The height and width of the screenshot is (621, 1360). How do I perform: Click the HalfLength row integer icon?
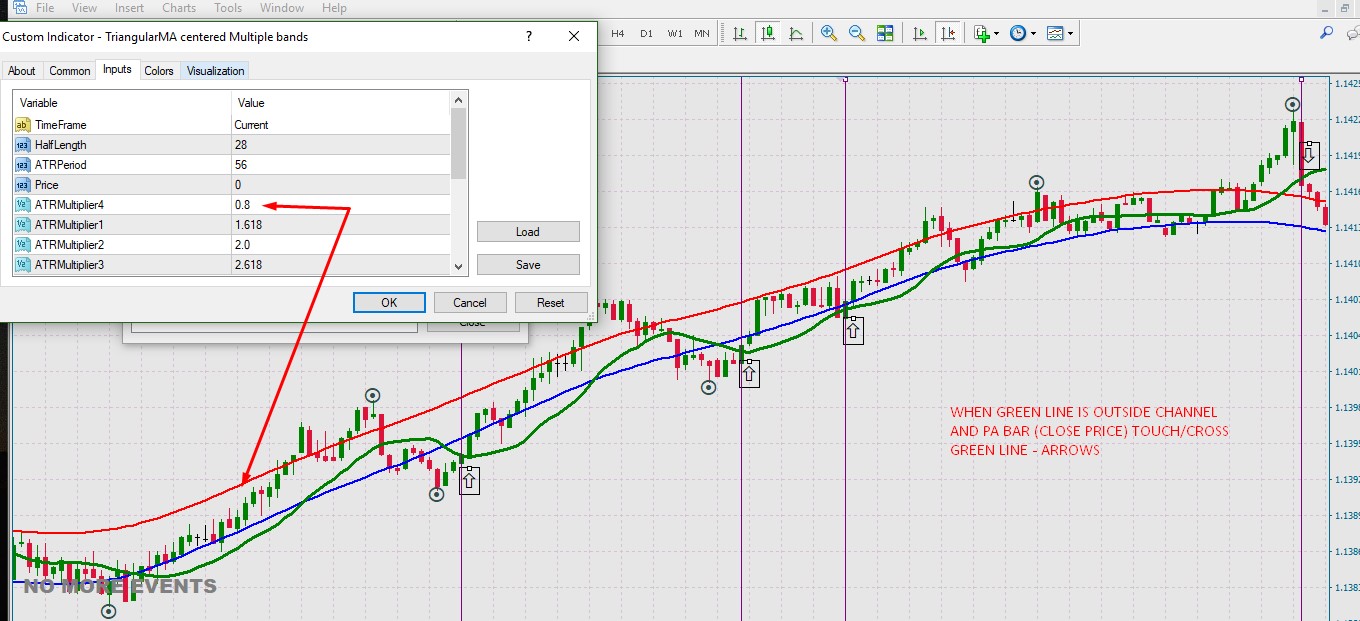click(23, 145)
